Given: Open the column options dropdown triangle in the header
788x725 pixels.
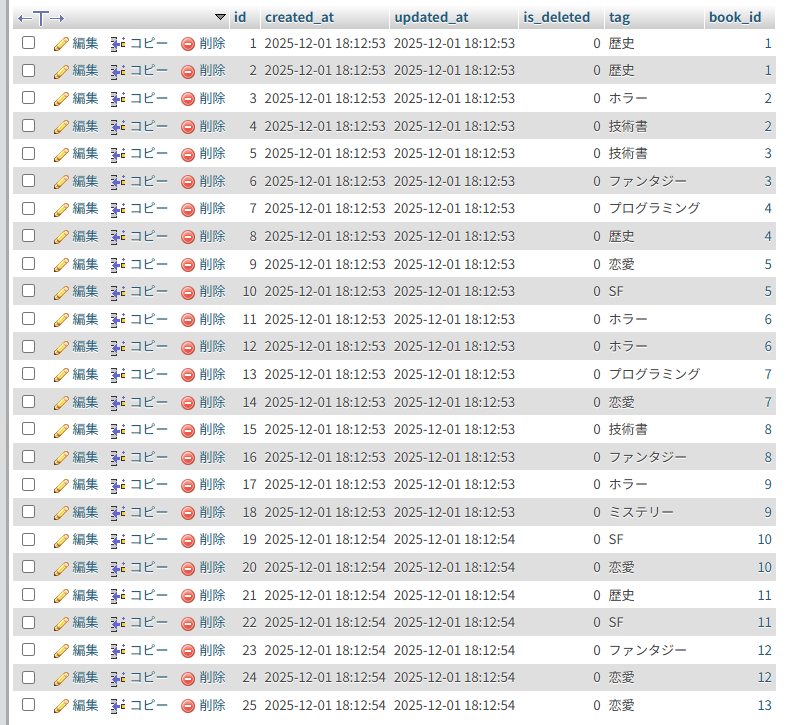Looking at the screenshot, I should click(x=221, y=18).
